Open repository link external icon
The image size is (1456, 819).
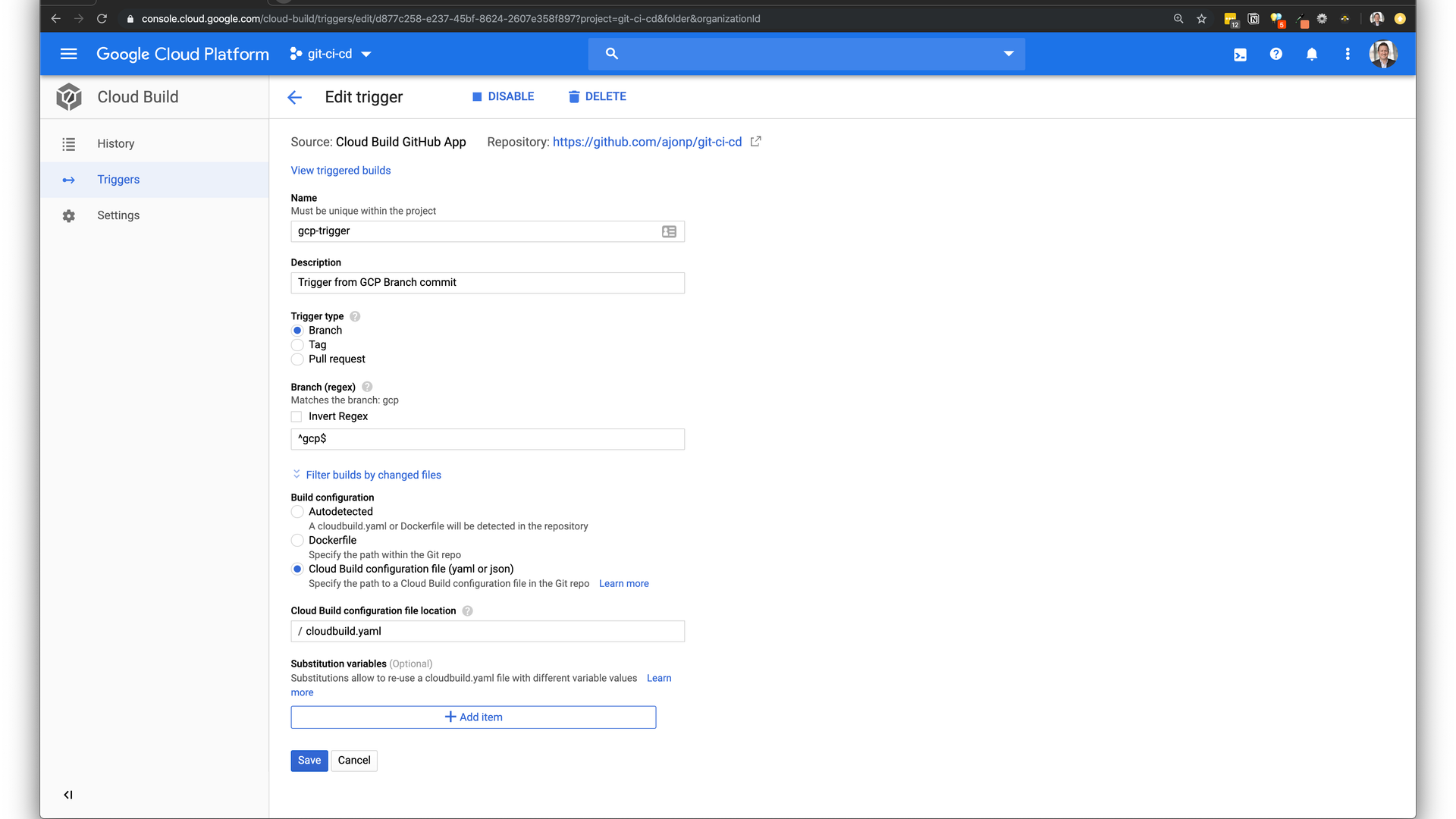(755, 142)
